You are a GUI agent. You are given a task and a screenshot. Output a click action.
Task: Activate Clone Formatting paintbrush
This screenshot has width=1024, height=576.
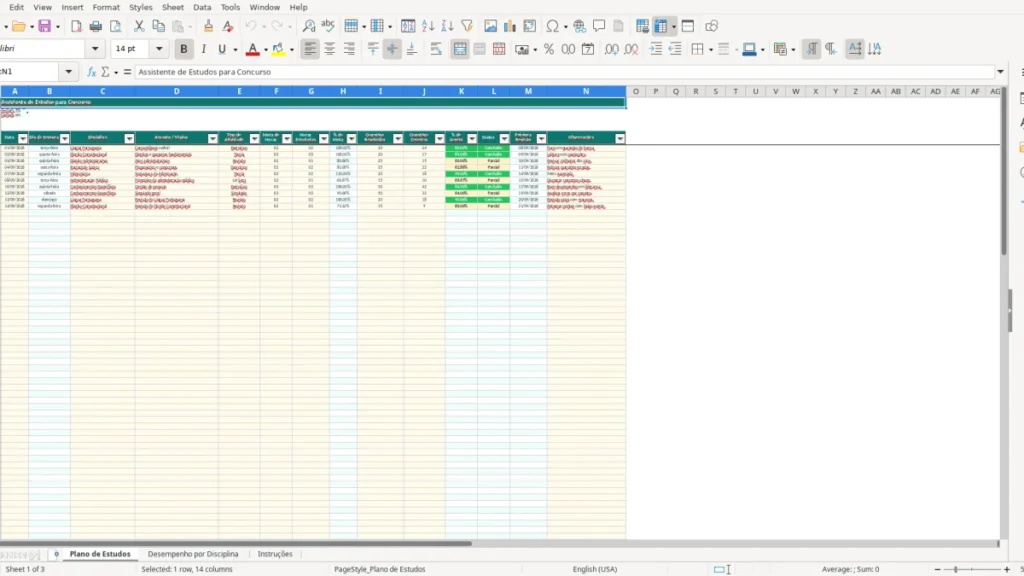pyautogui.click(x=208, y=26)
